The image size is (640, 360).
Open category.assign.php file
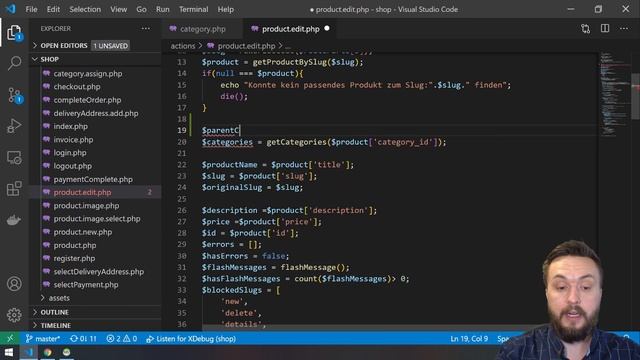coord(88,73)
